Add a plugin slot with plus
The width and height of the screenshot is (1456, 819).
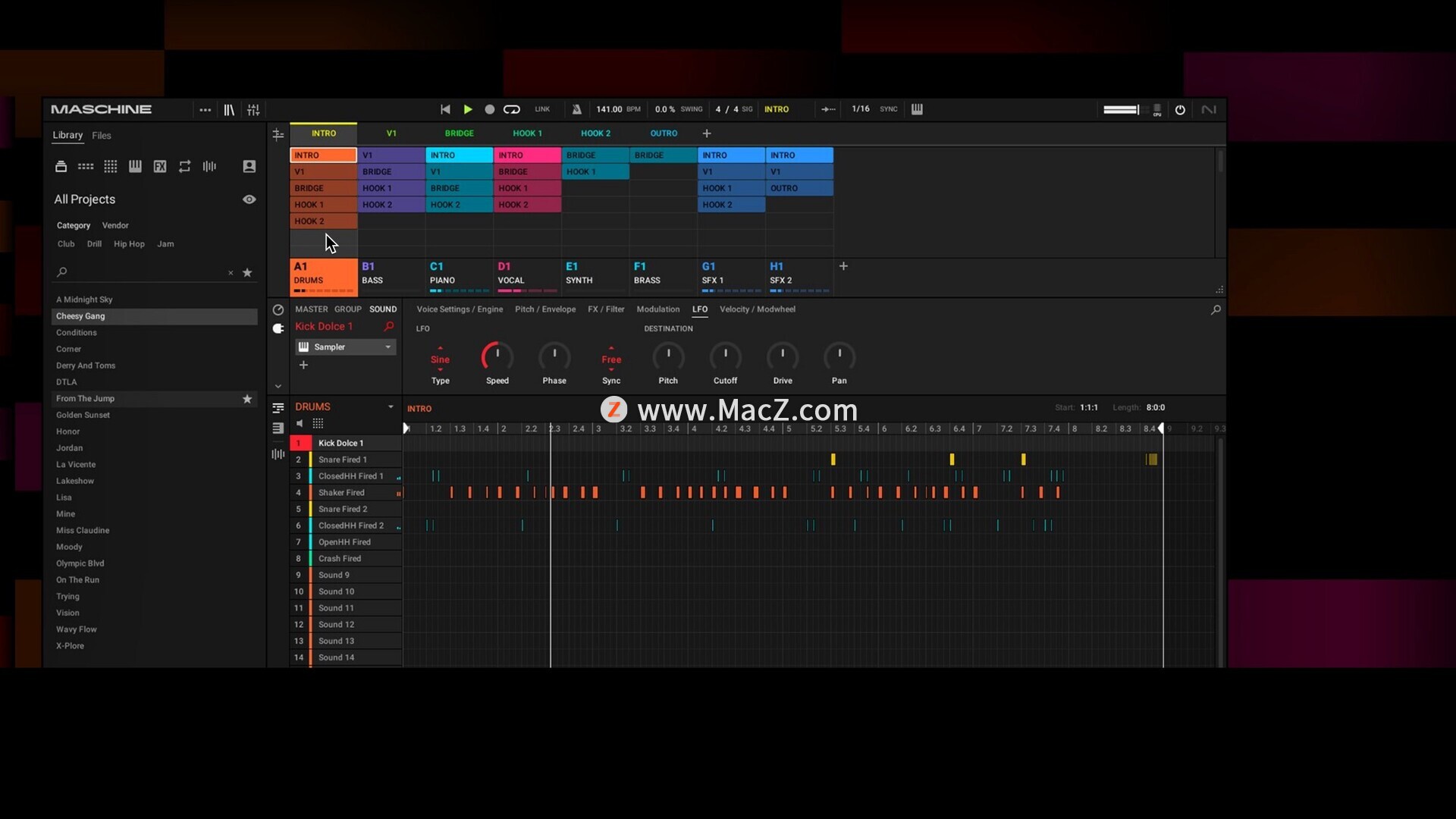pos(303,366)
